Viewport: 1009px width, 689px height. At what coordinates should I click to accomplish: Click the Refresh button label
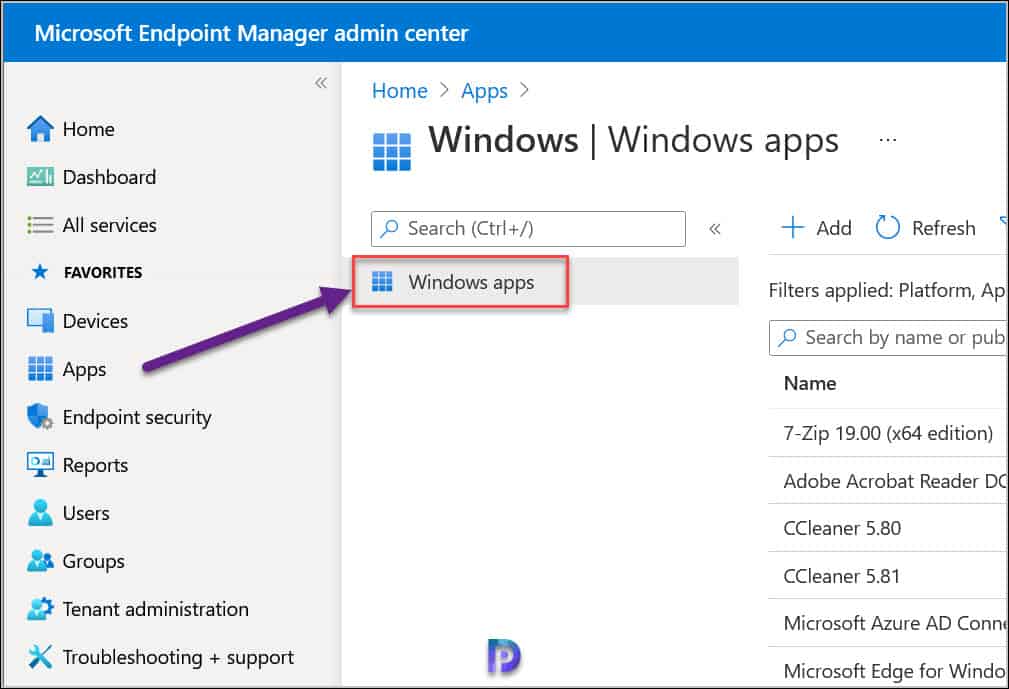944,228
